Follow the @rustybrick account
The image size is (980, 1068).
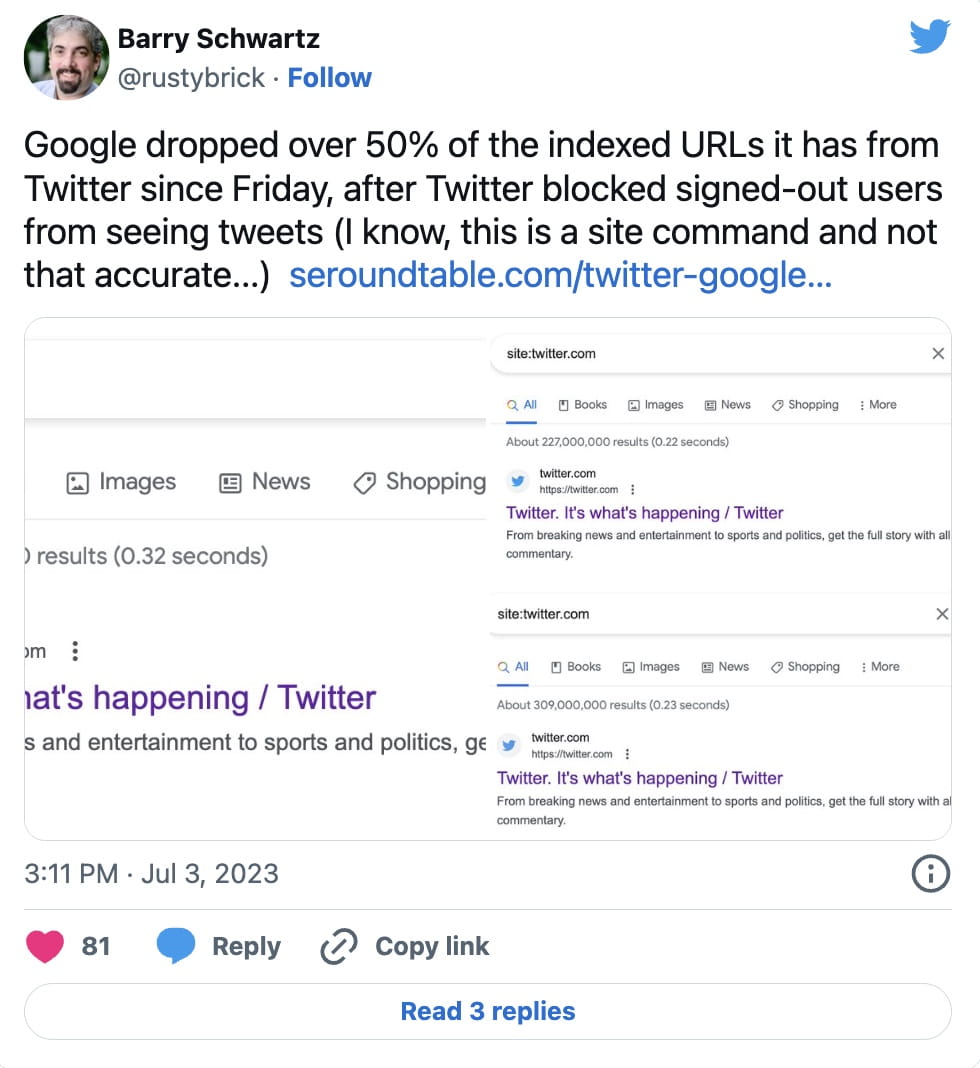tap(329, 78)
